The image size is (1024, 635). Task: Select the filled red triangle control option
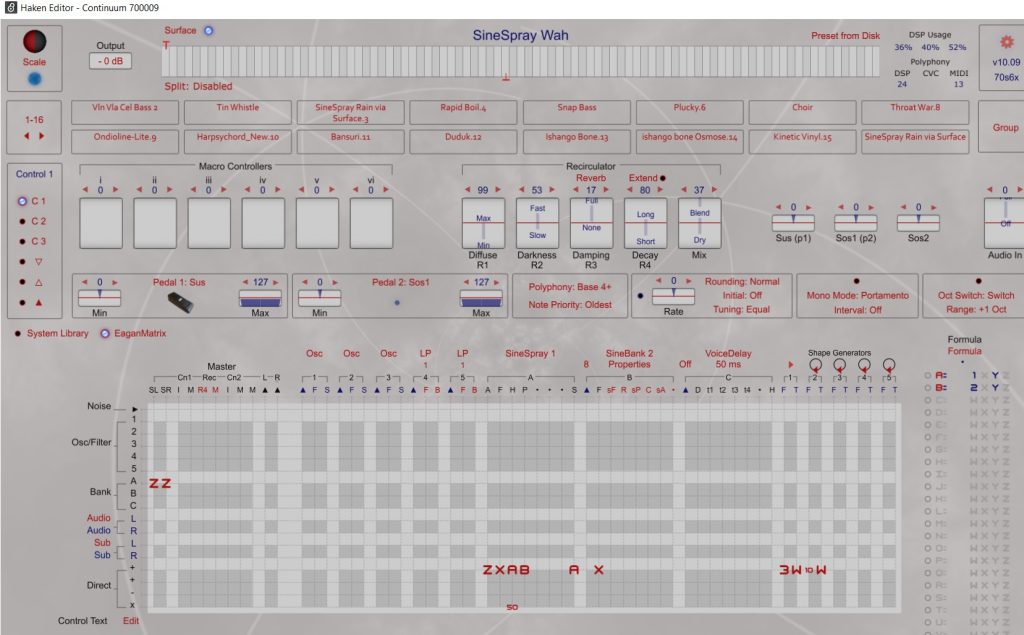pyautogui.click(x=39, y=302)
